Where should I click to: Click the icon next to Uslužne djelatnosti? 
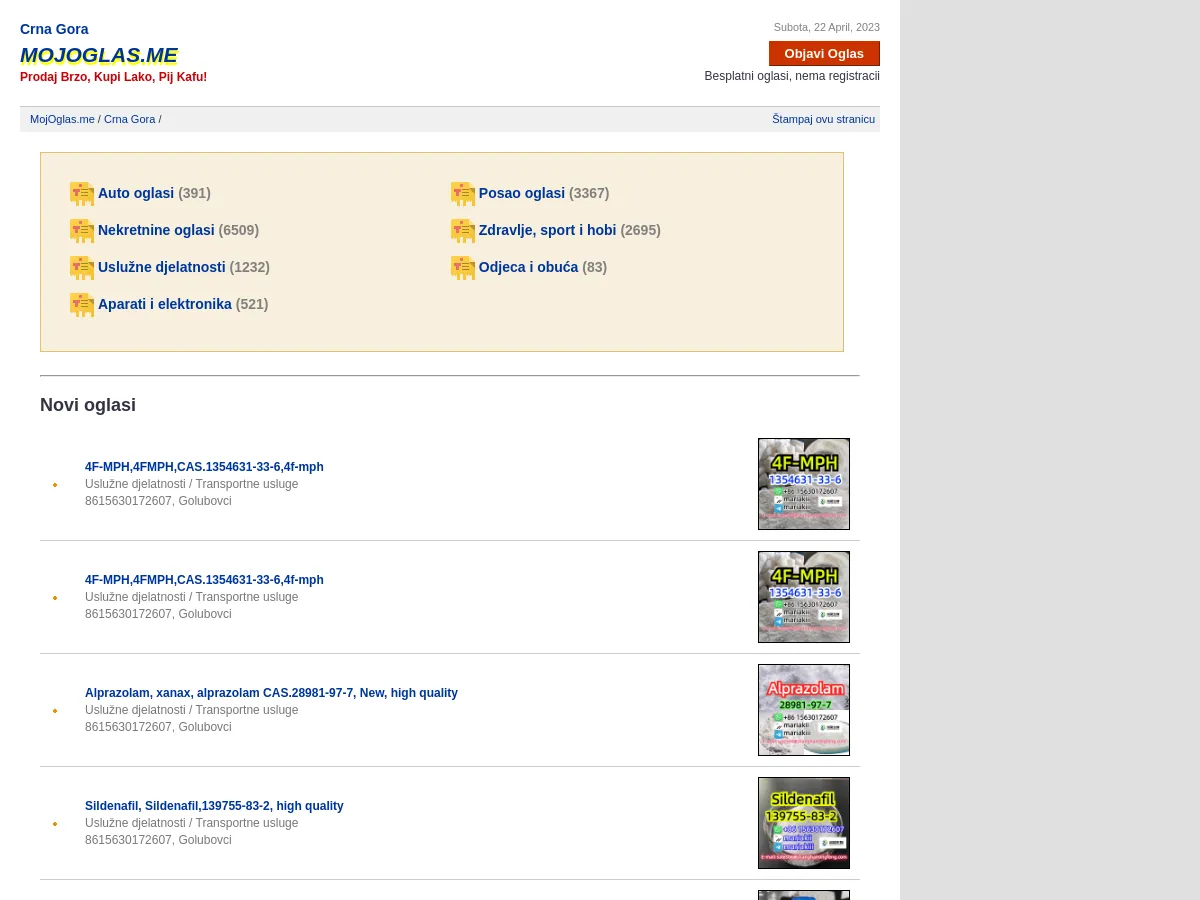pos(82,267)
